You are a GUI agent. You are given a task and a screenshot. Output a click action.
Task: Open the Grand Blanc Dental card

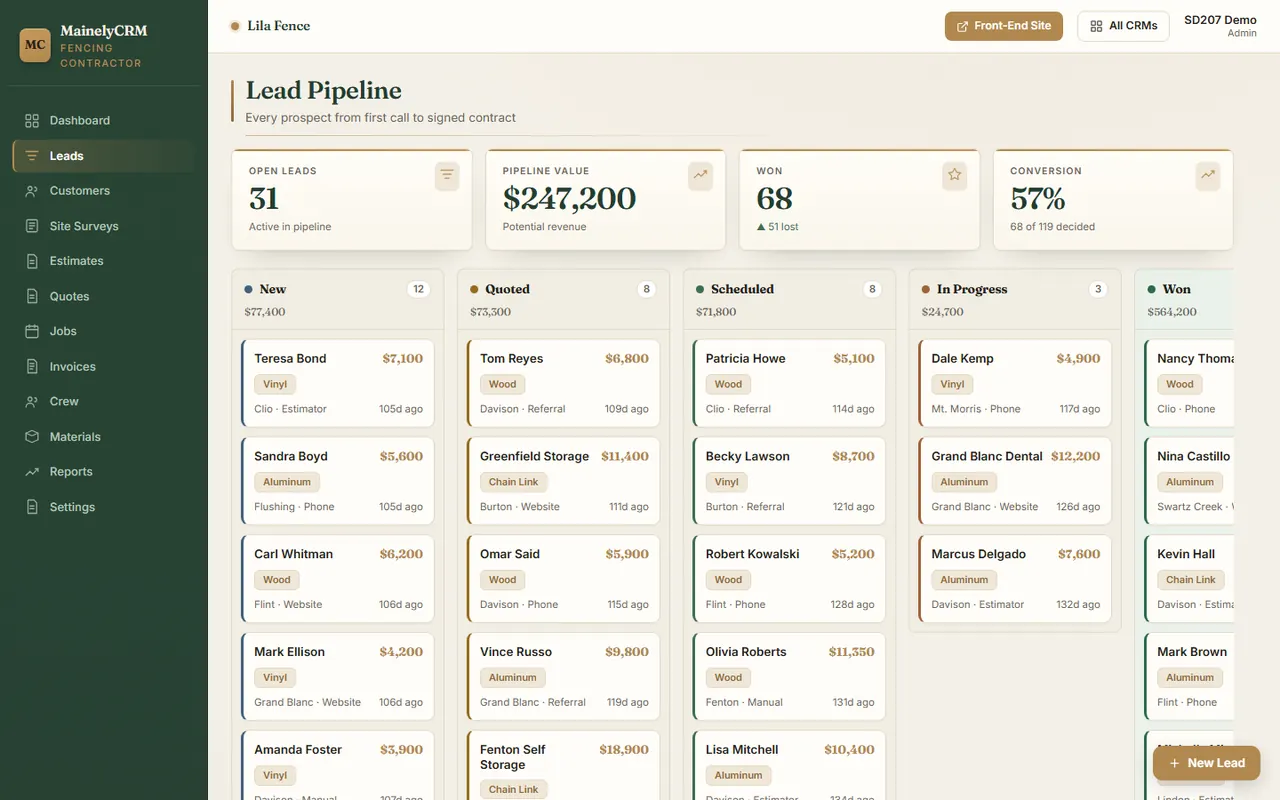click(1016, 481)
